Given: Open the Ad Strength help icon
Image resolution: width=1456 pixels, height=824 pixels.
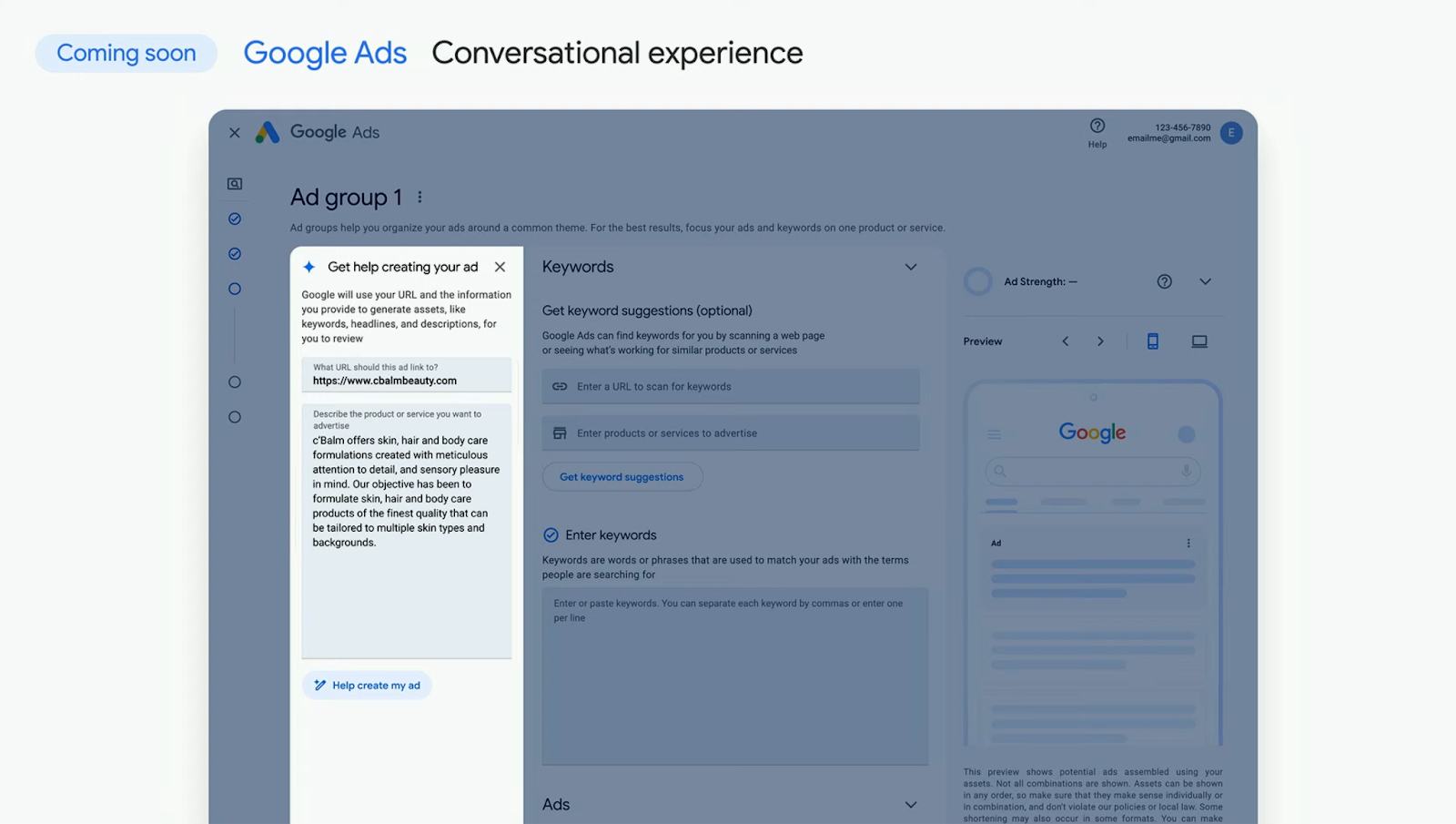Looking at the screenshot, I should 1165,281.
